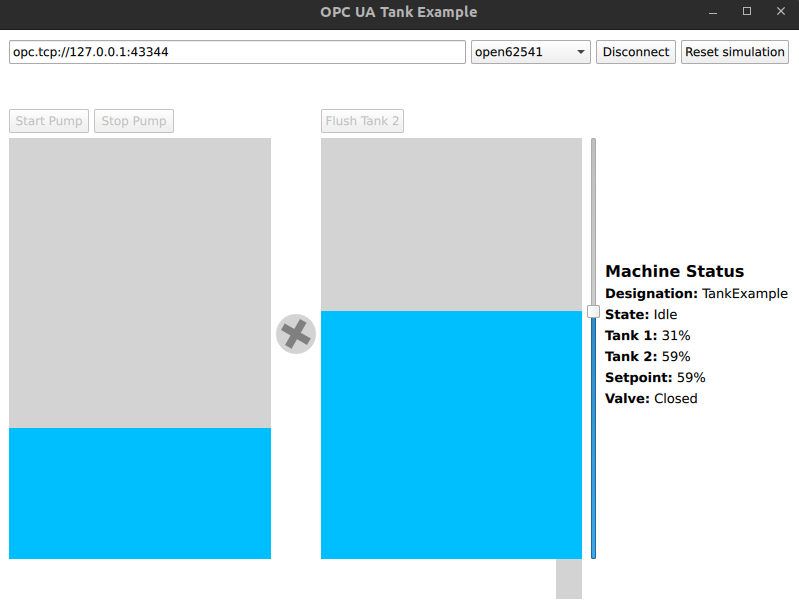799x600 pixels.
Task: Click the gray outlet pipe below Tank 2
Action: coord(568,579)
